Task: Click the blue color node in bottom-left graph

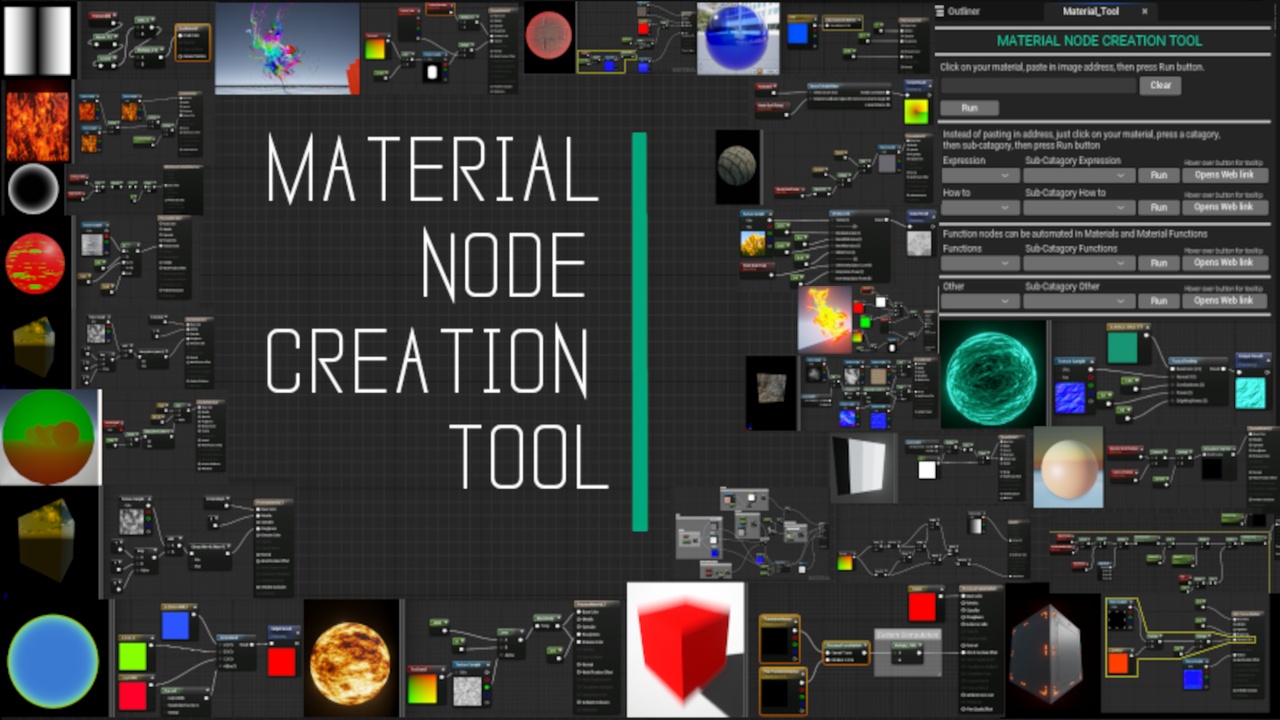Action: click(x=175, y=625)
